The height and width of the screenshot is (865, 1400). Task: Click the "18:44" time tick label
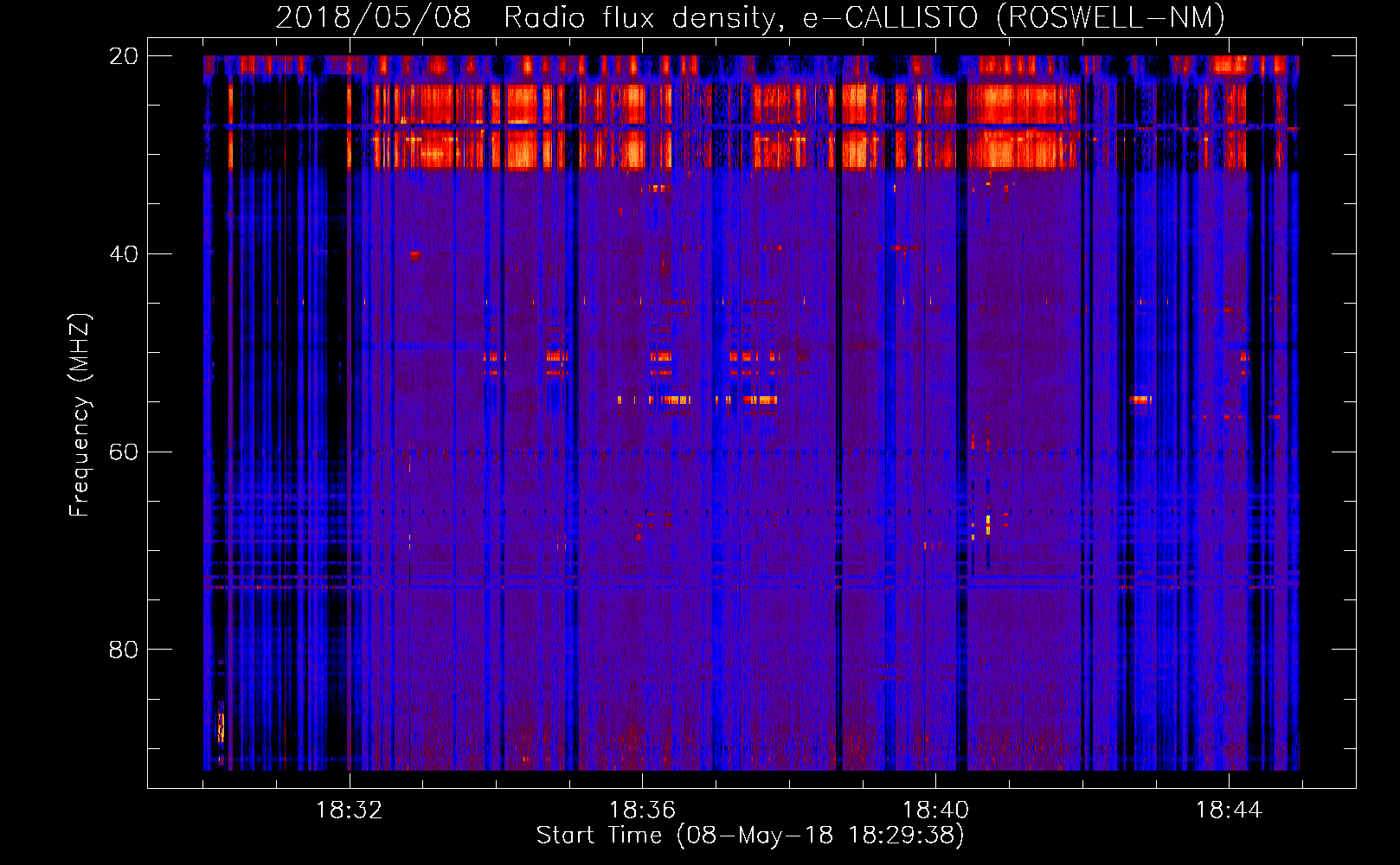tap(1229, 811)
